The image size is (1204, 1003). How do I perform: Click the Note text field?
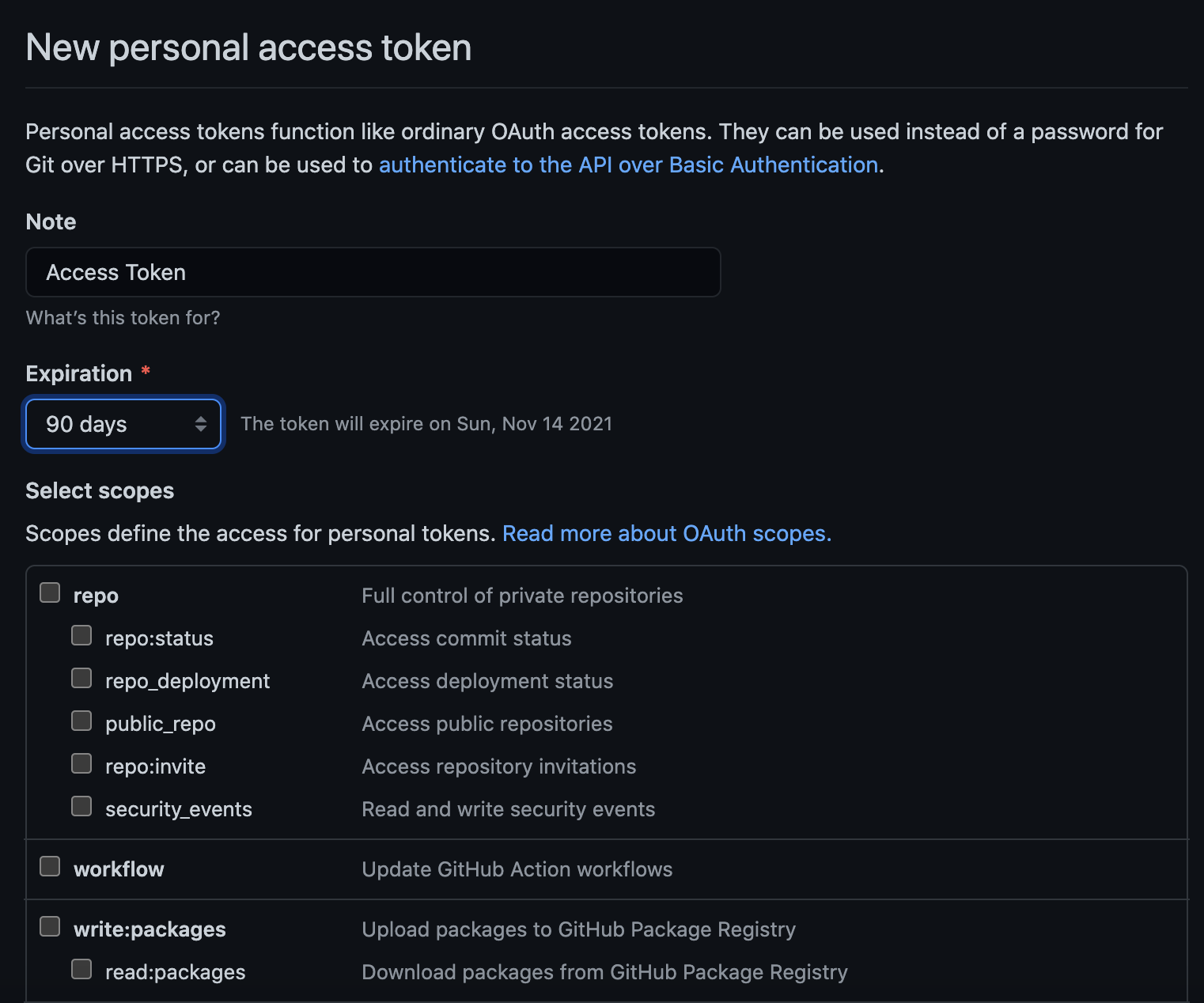click(x=373, y=272)
